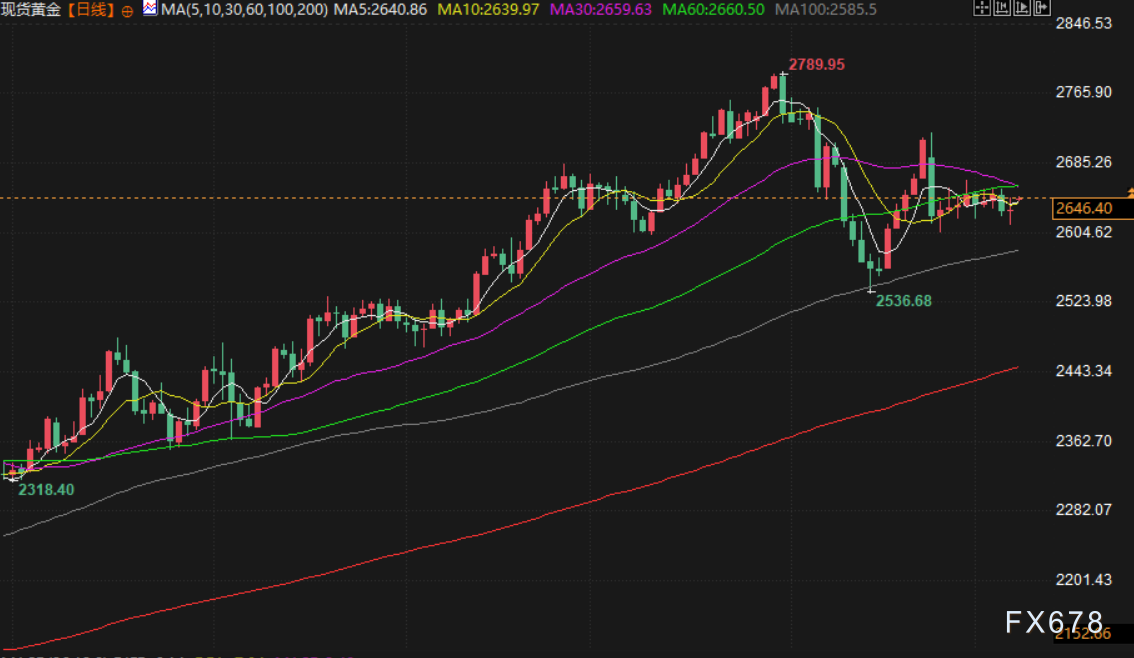Click the MA60:2660.50 value label
The width and height of the screenshot is (1134, 658).
click(714, 9)
